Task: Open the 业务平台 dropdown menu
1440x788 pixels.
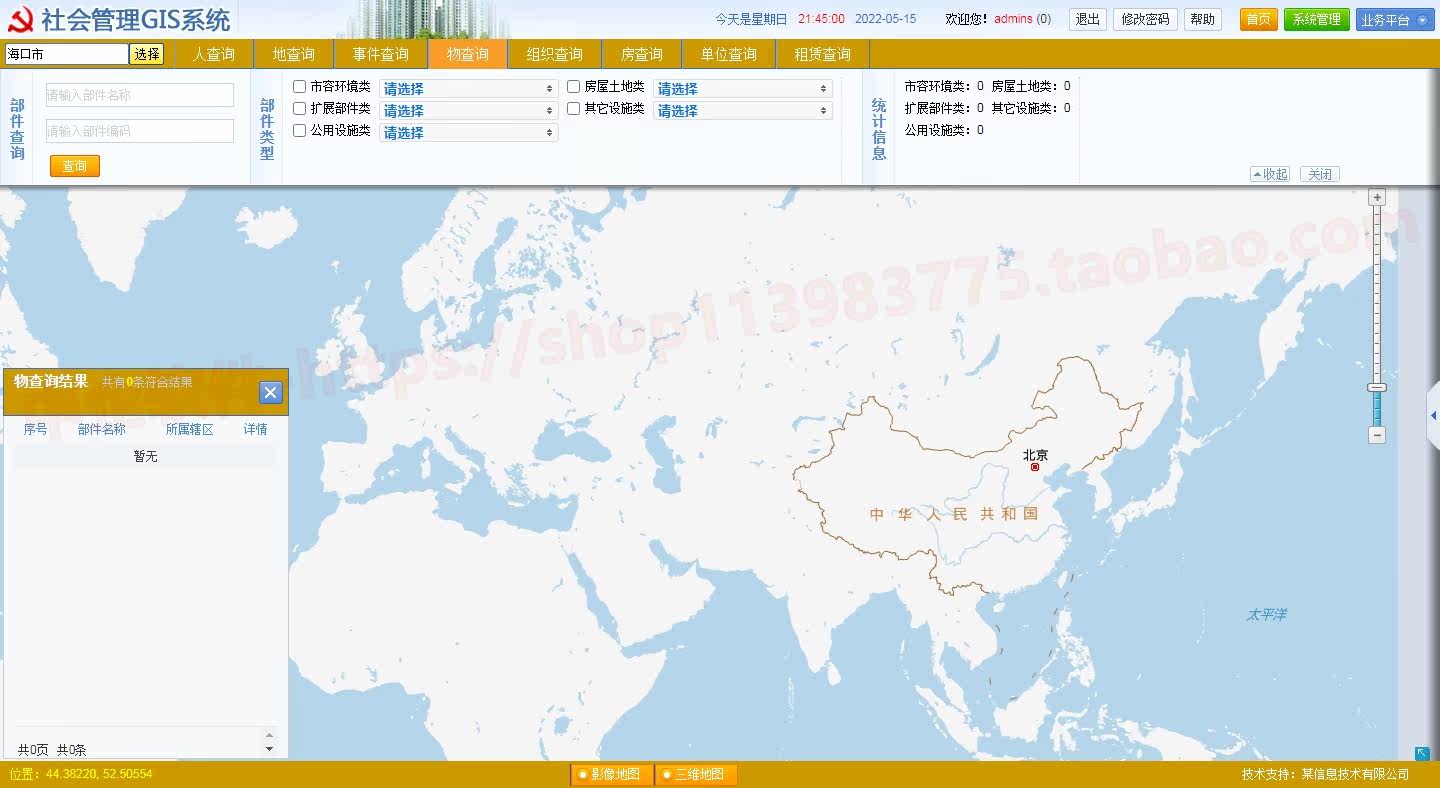Action: point(1394,19)
